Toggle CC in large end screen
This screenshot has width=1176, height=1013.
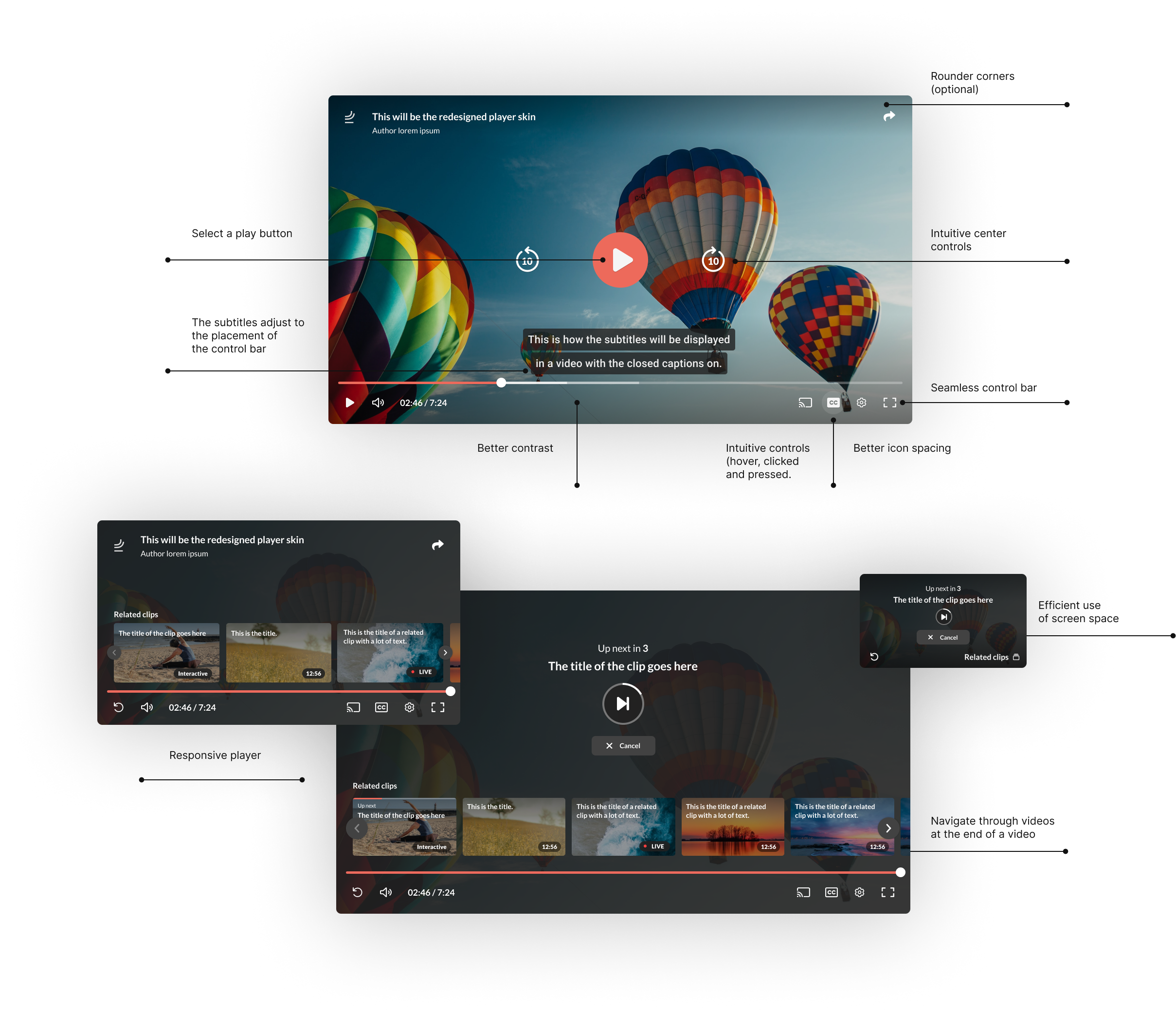click(832, 892)
